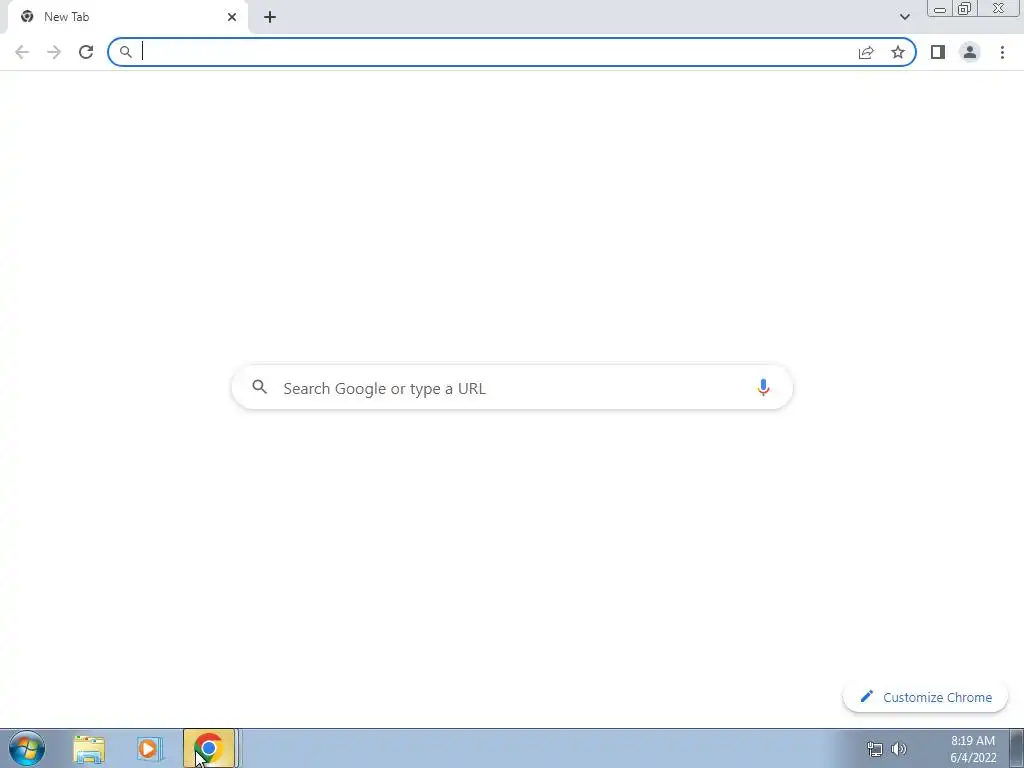Open new tab with plus button
The width and height of the screenshot is (1024, 768).
[x=270, y=17]
